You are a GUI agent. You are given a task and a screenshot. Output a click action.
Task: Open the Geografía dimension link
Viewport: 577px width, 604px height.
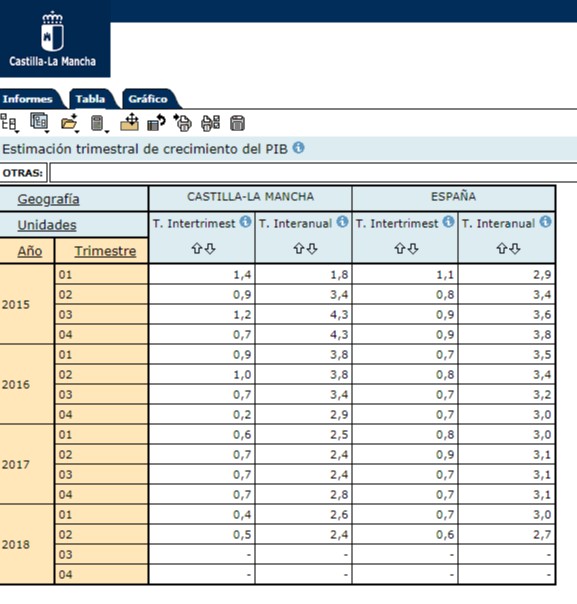point(49,199)
